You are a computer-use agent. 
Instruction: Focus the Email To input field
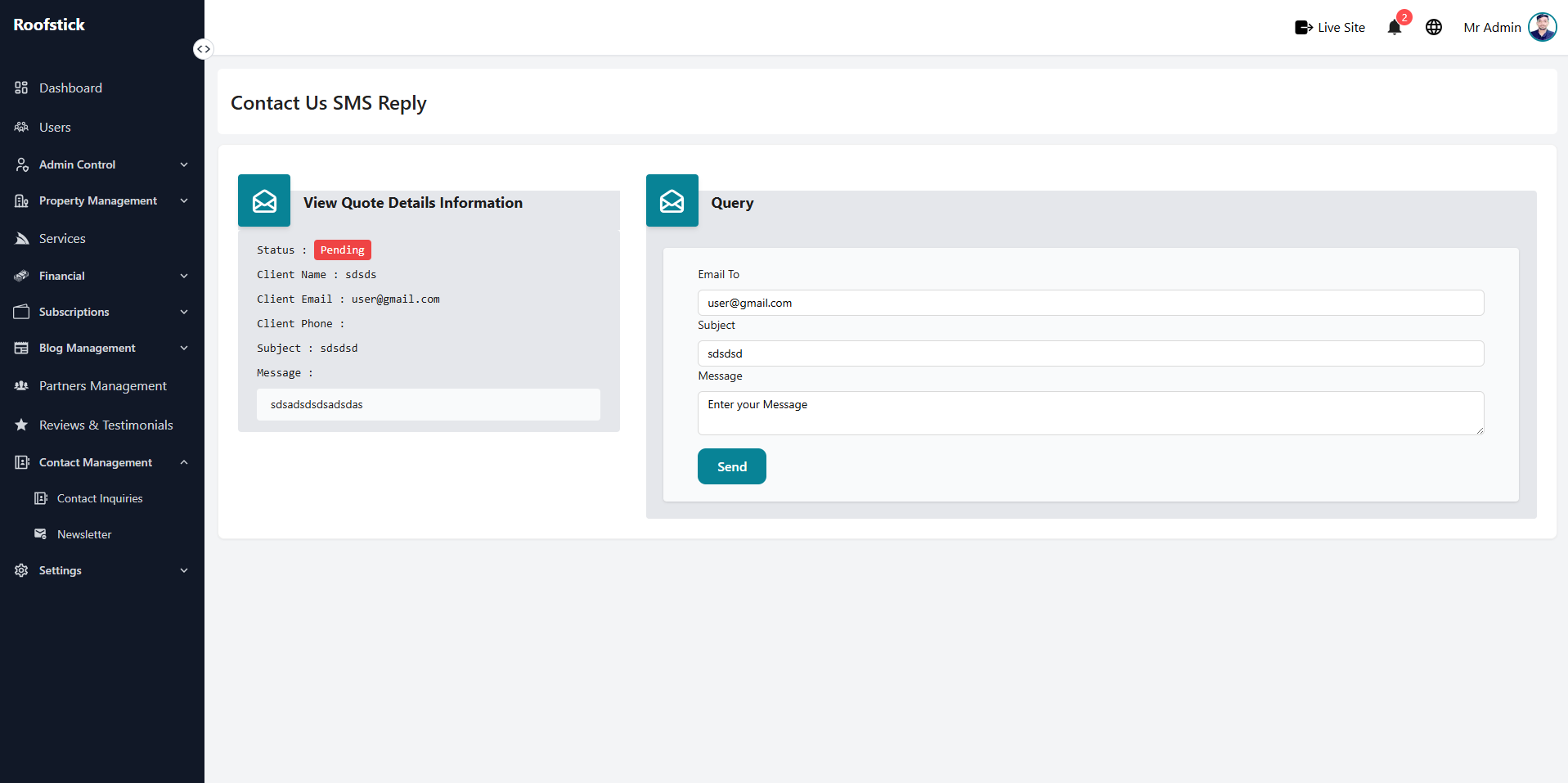click(1090, 303)
